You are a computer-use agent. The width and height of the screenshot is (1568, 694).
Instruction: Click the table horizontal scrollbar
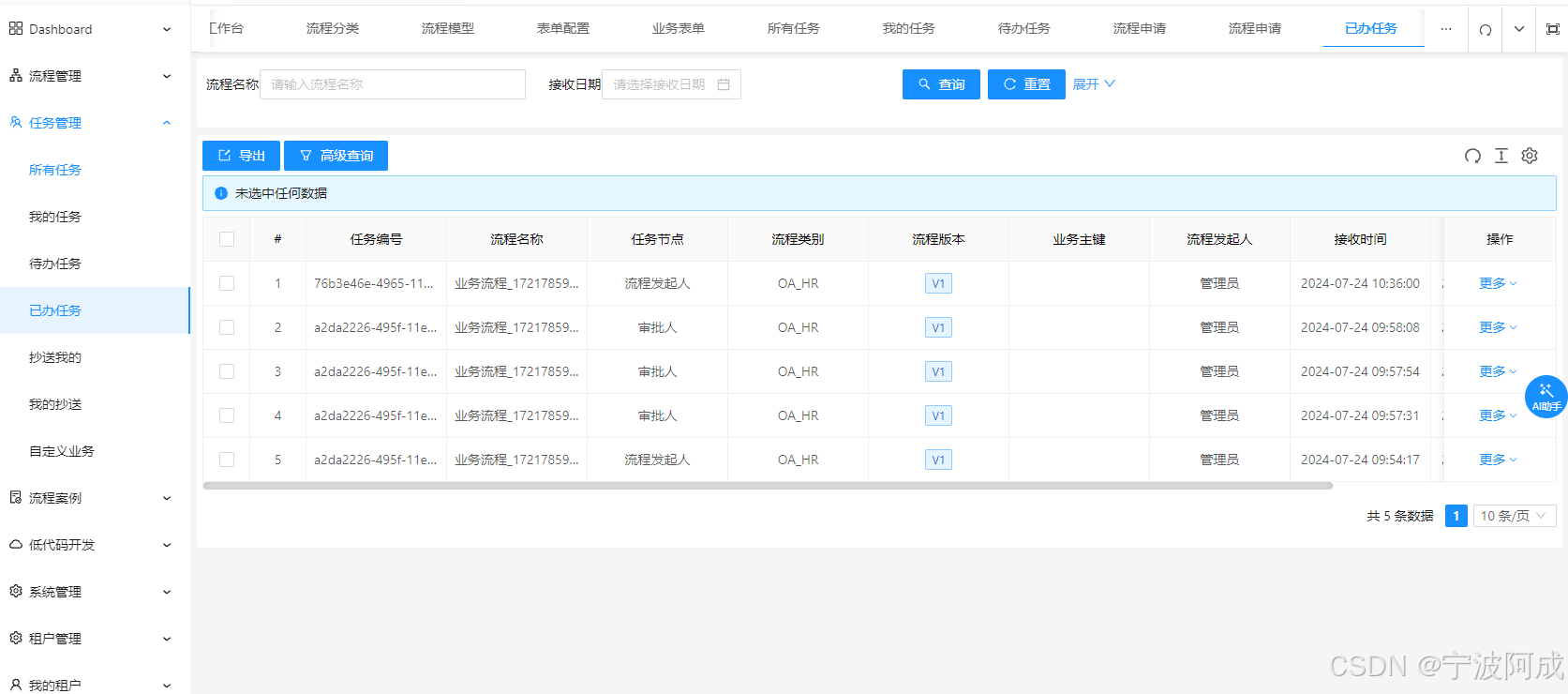pyautogui.click(x=768, y=486)
